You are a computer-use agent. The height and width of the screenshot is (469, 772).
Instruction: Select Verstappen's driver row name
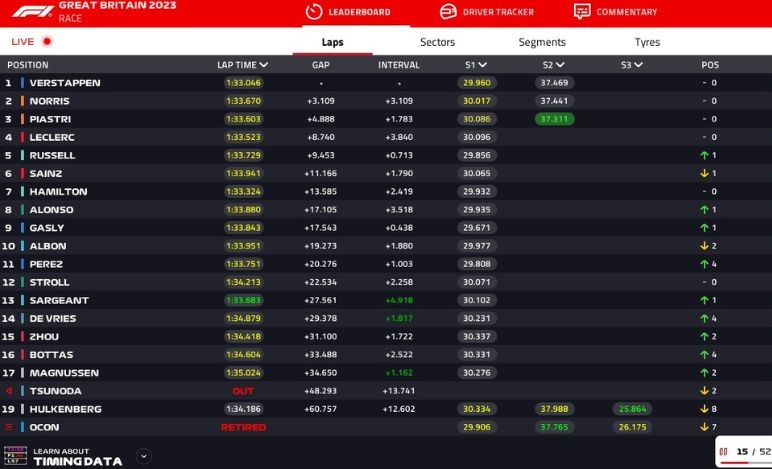(x=65, y=83)
